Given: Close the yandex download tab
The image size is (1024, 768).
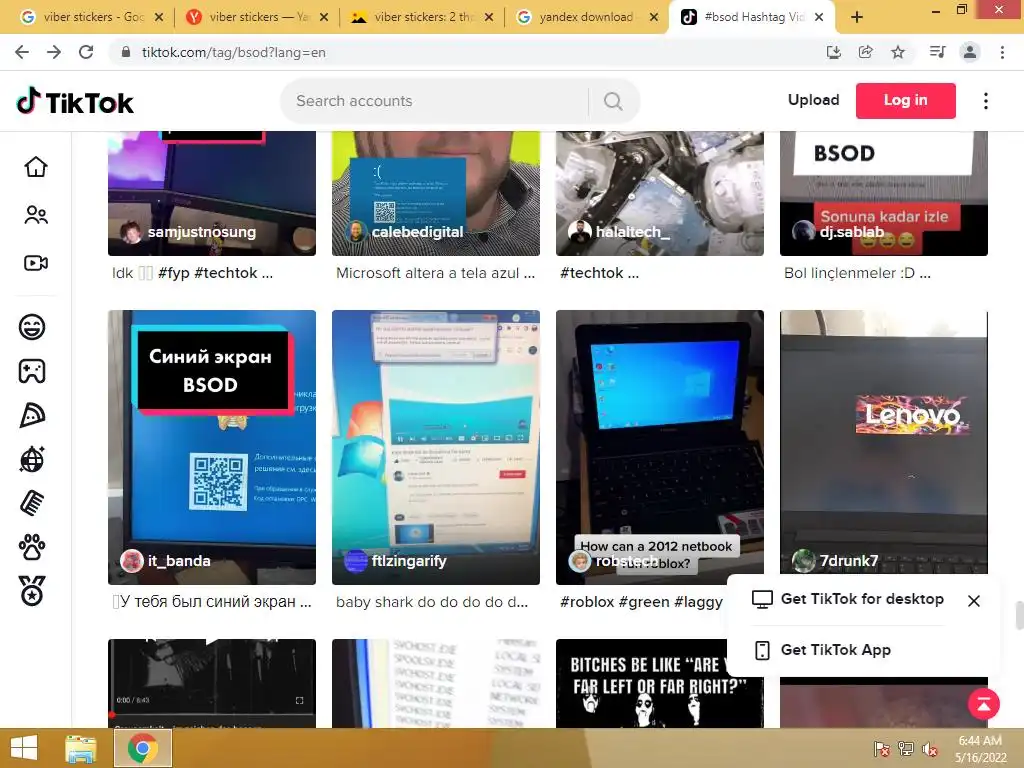Looking at the screenshot, I should pyautogui.click(x=654, y=18).
